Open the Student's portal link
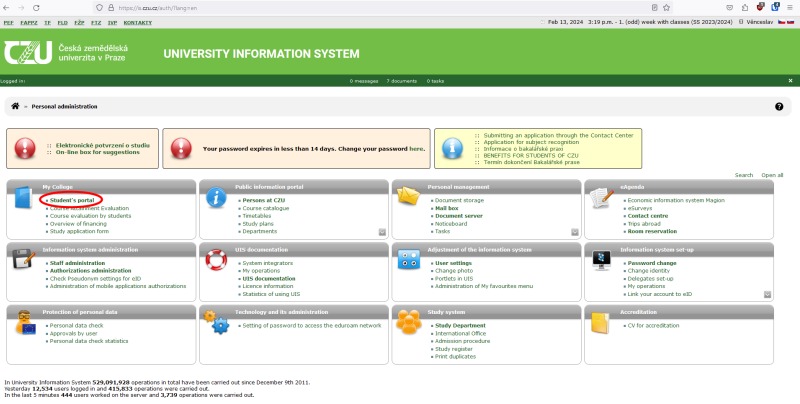The image size is (800, 404). (x=72, y=200)
